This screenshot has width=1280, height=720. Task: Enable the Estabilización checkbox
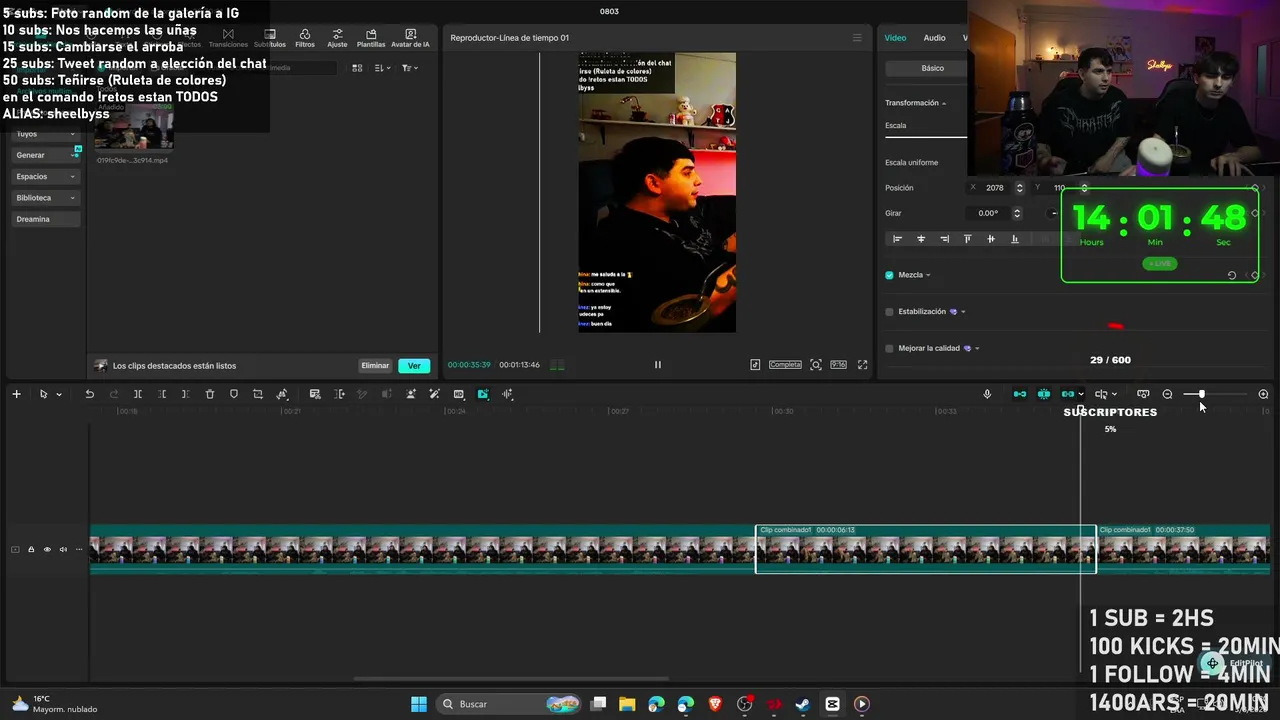(889, 312)
